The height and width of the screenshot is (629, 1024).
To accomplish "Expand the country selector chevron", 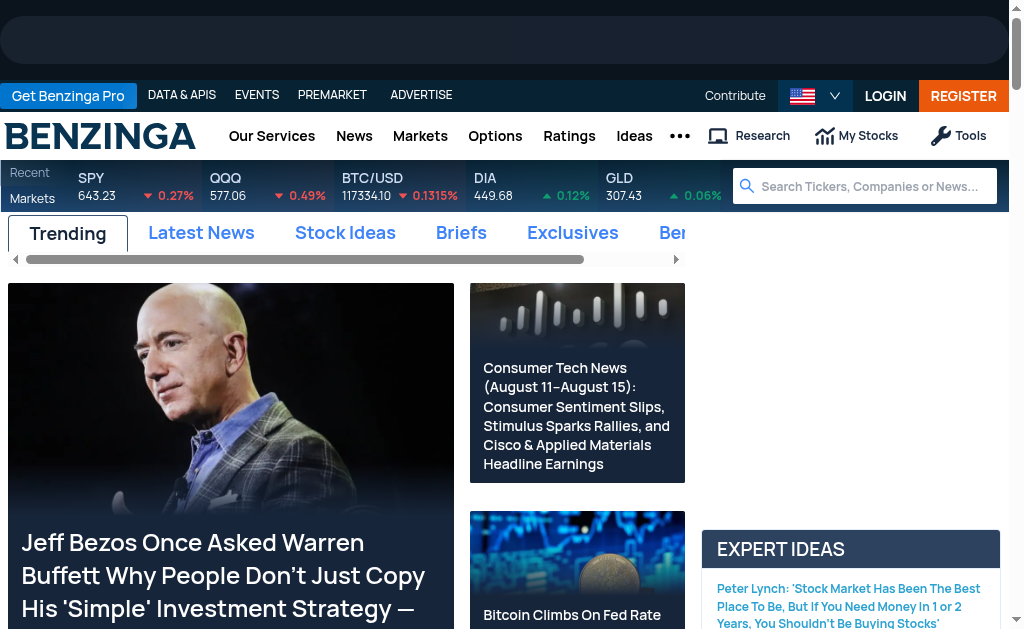I will click(835, 96).
